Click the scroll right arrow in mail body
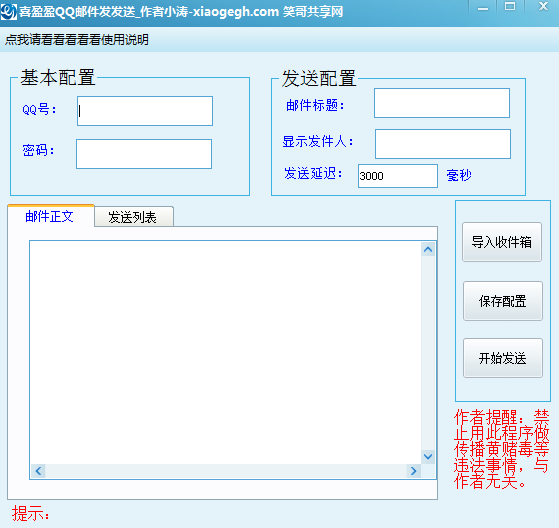Screen dimensions: 559x528 pos(414,471)
